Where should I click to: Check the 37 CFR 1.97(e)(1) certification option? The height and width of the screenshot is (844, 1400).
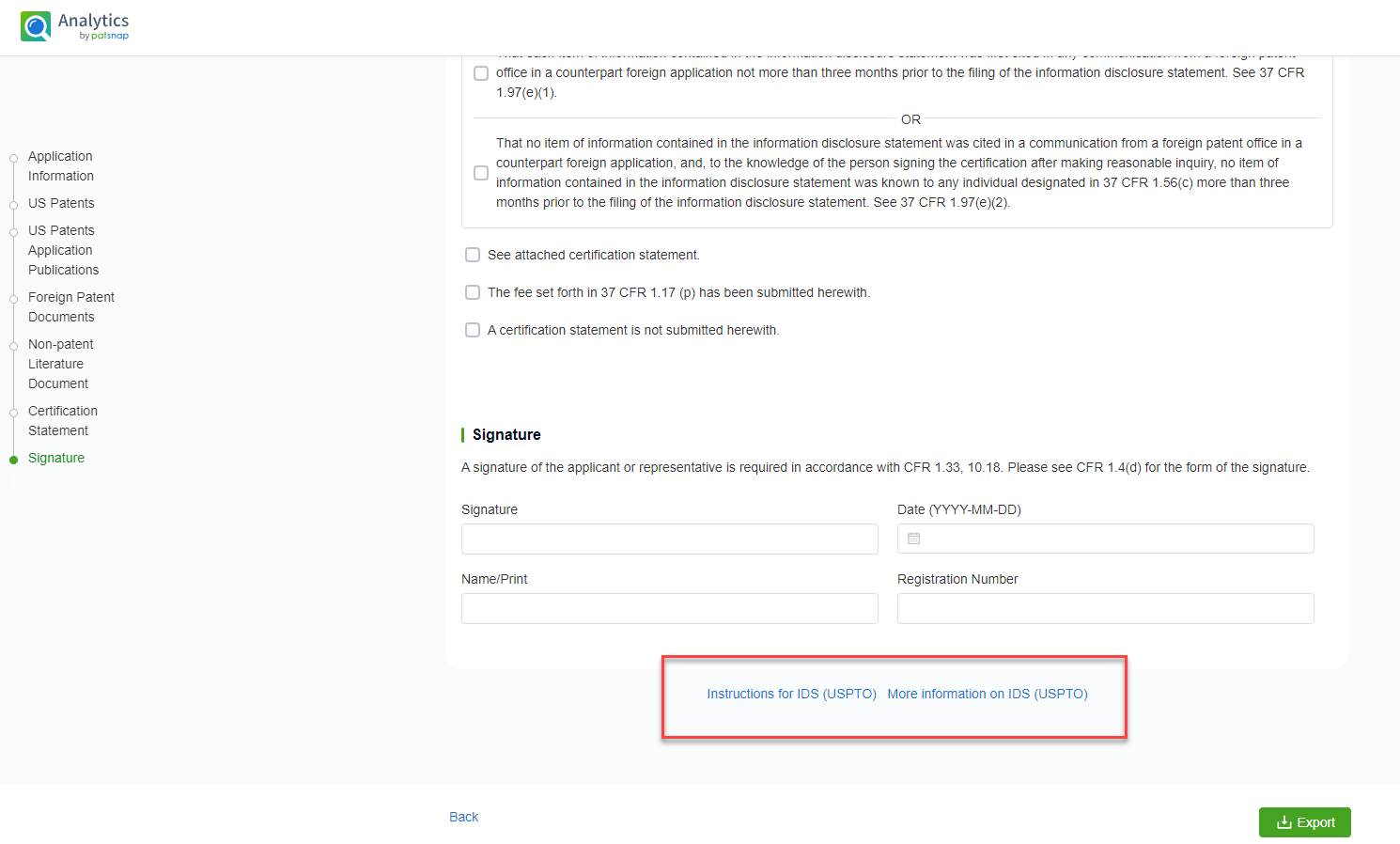(x=481, y=73)
